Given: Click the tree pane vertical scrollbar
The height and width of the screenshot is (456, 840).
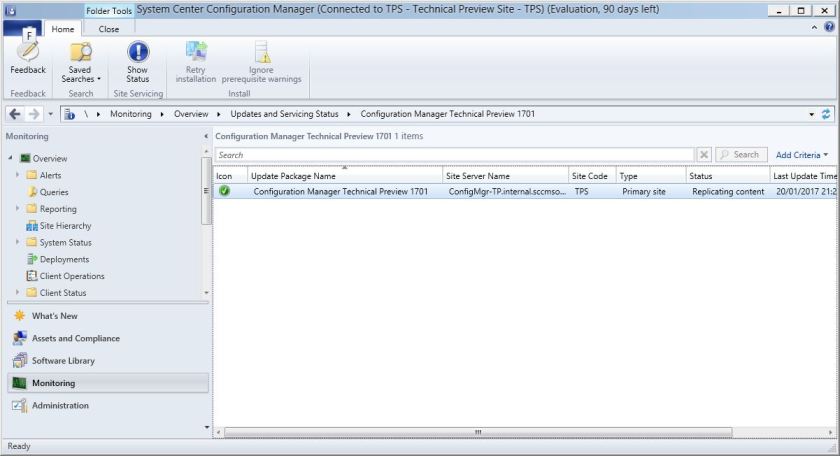Looking at the screenshot, I should click(x=206, y=191).
